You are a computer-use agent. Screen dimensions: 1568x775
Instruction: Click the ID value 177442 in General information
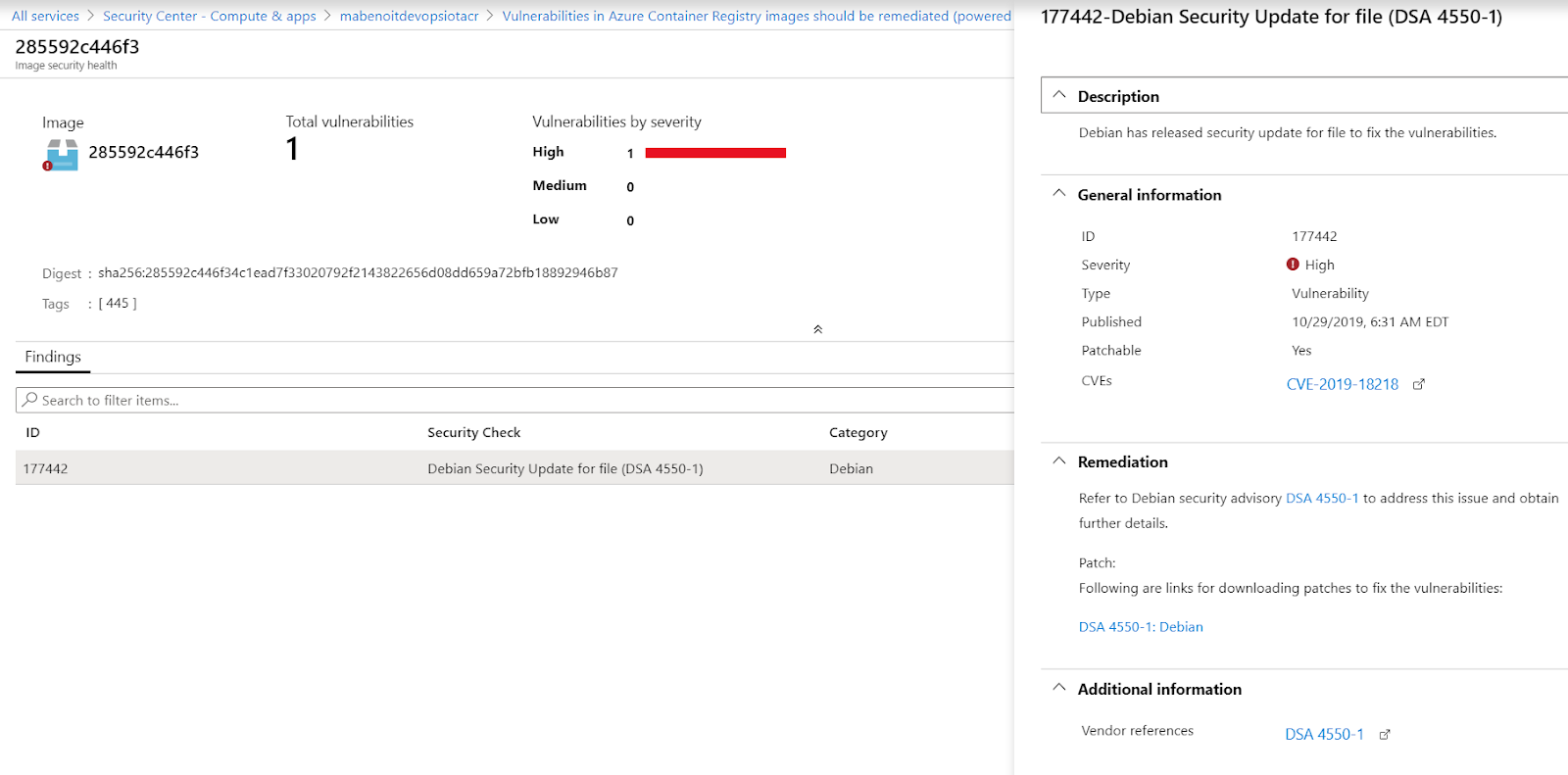[1314, 236]
